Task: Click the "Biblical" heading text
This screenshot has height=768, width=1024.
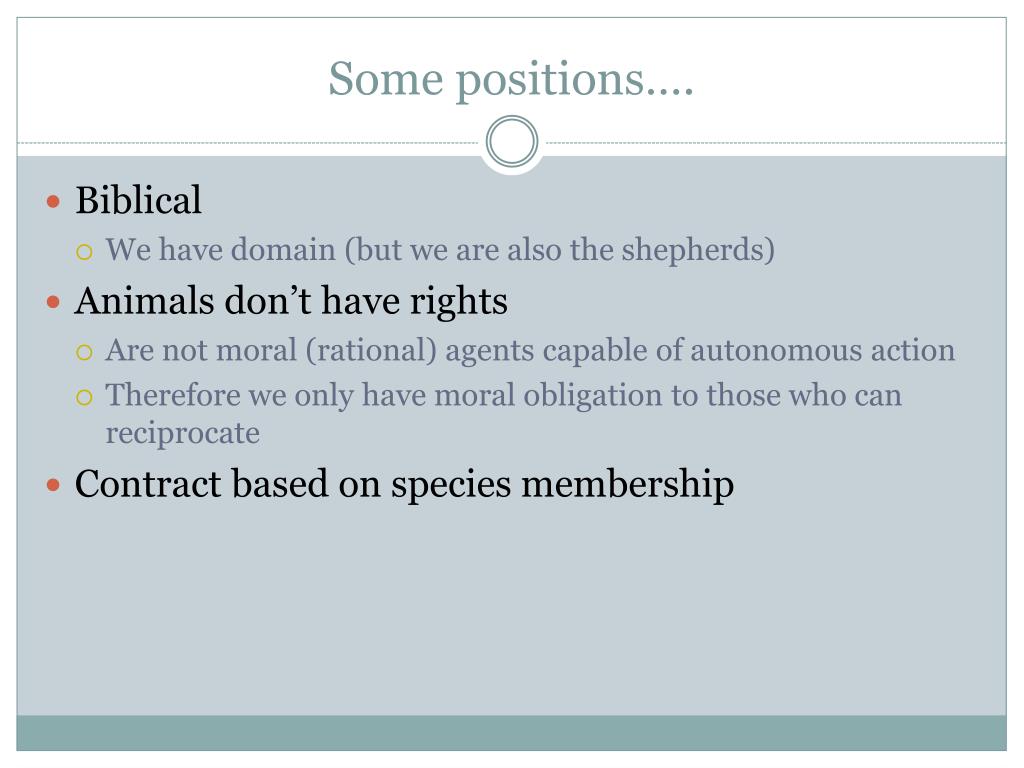Action: 138,200
